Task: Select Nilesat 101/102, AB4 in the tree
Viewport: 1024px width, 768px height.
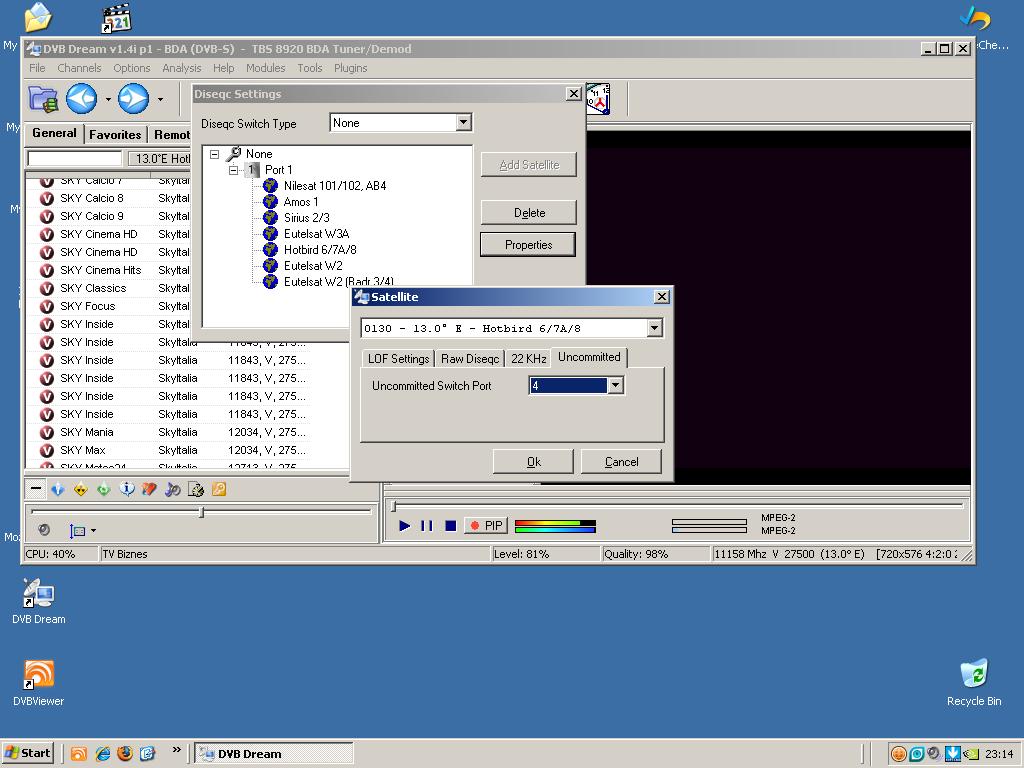Action: [x=335, y=186]
